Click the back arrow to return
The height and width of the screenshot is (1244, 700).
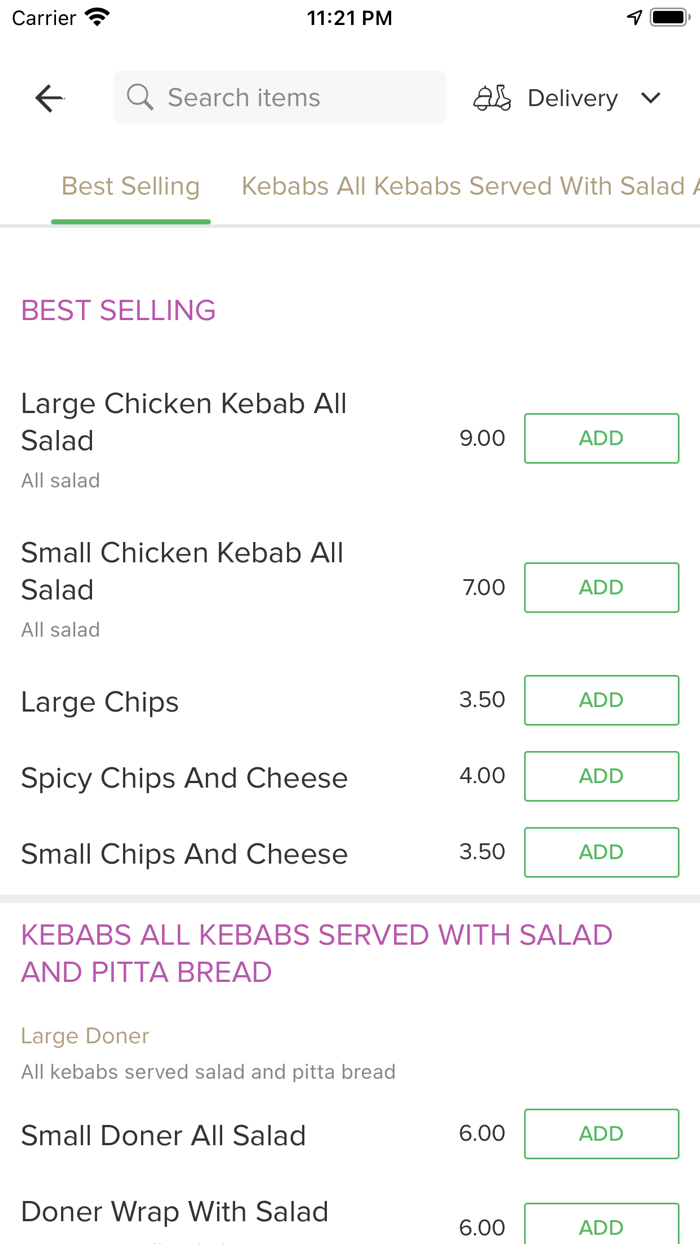pos(48,97)
